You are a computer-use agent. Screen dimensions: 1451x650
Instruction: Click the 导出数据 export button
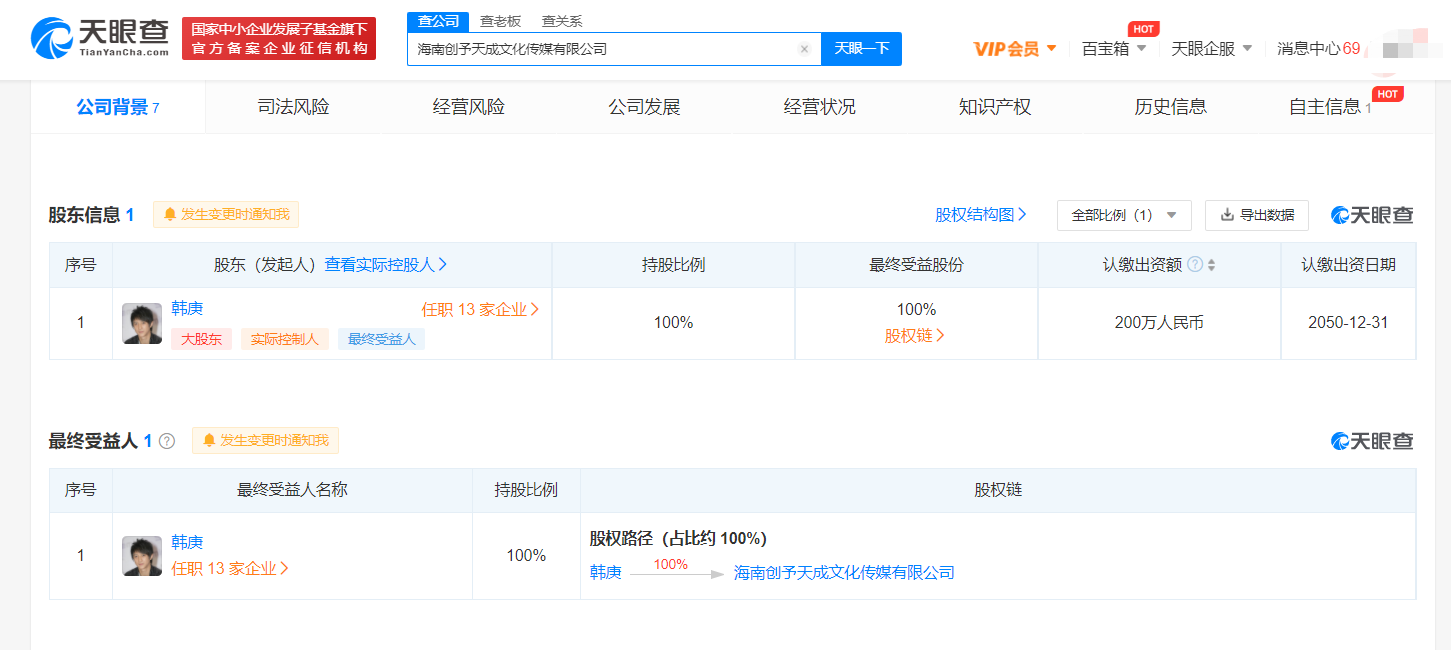click(x=1257, y=215)
